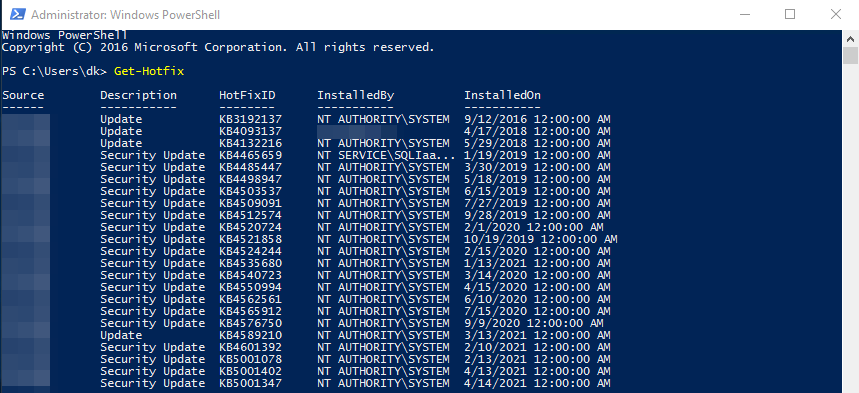
Task: Click the Source column header
Action: (23, 95)
